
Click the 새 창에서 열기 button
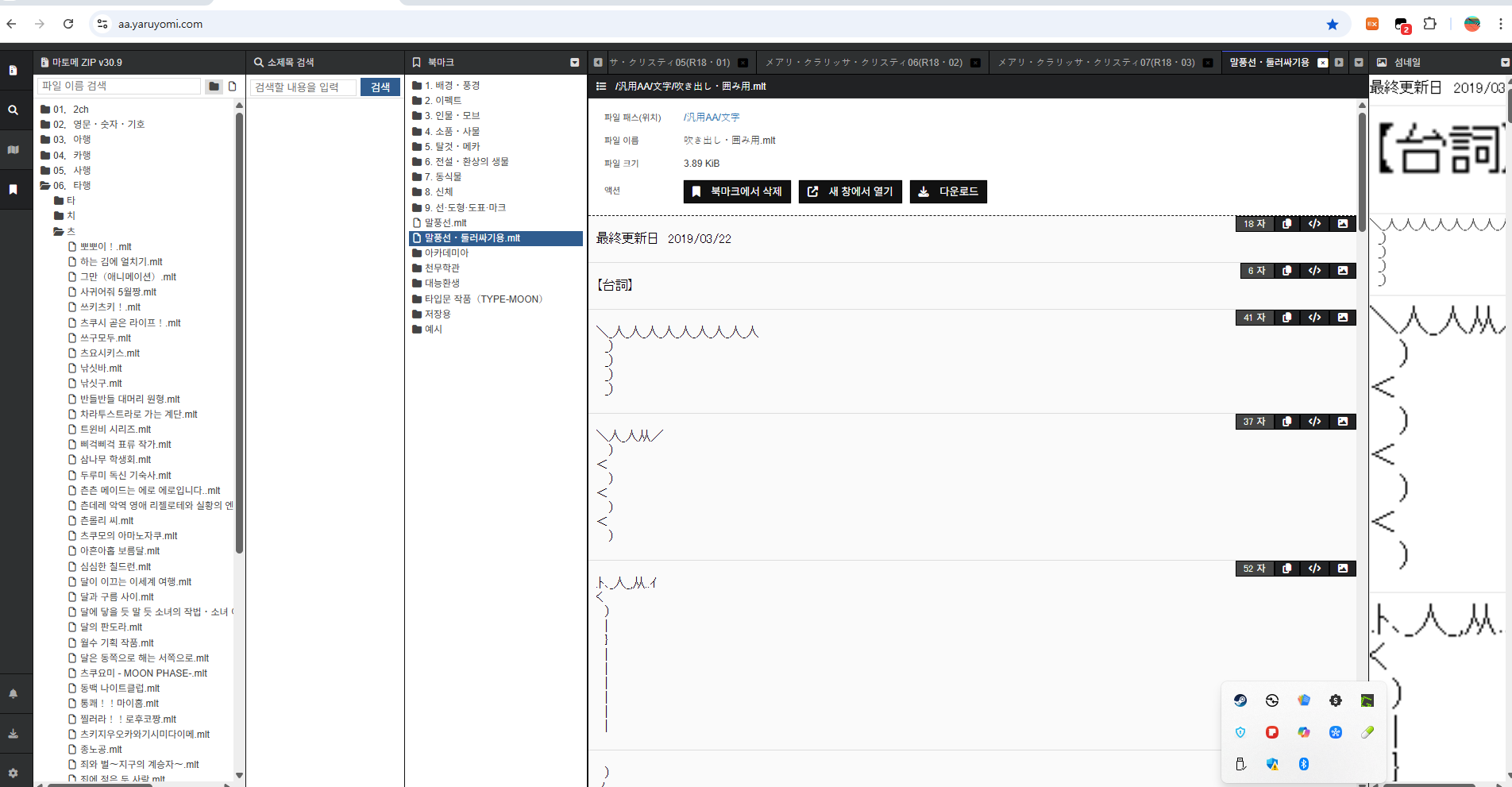[x=850, y=191]
